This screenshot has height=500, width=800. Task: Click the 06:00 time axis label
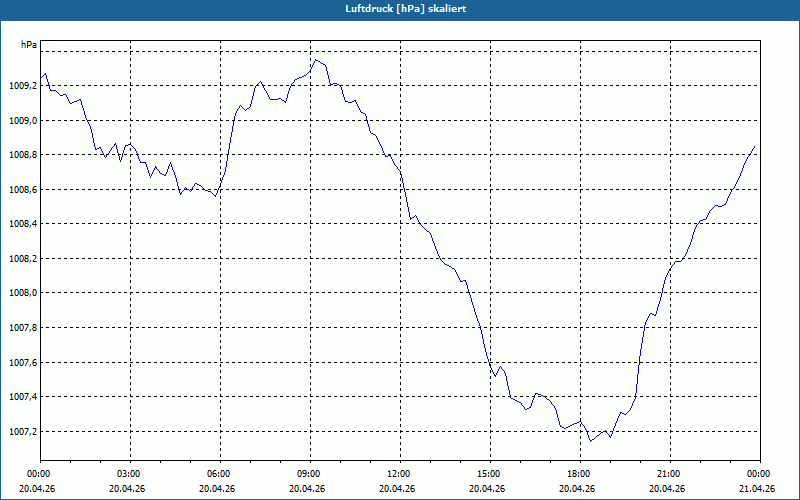pos(220,474)
